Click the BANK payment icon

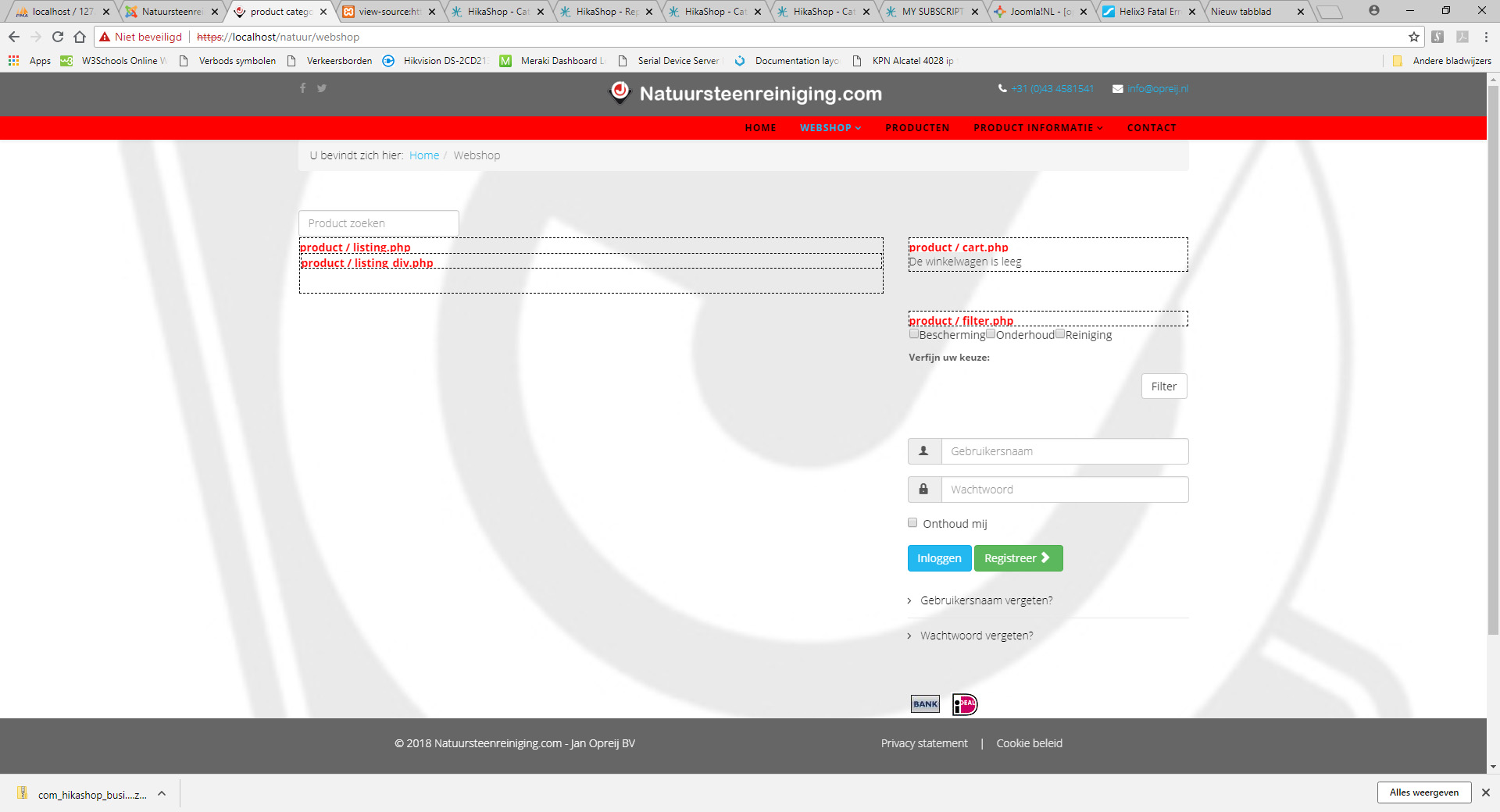(x=926, y=704)
